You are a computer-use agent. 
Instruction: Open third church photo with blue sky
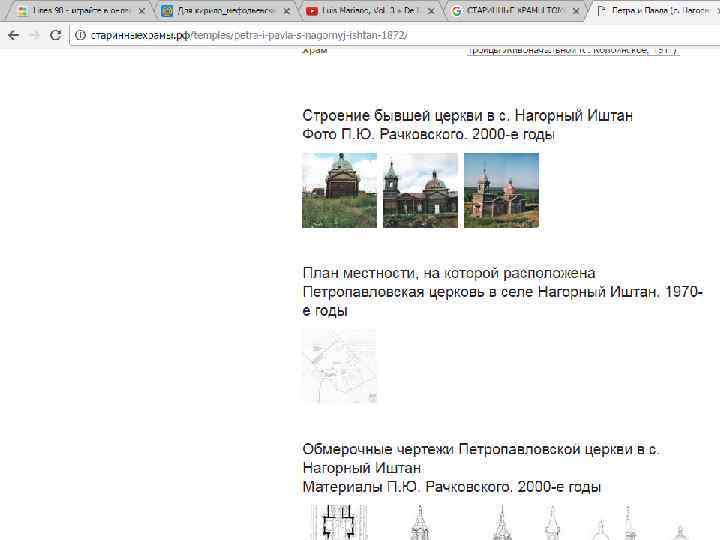(x=501, y=190)
